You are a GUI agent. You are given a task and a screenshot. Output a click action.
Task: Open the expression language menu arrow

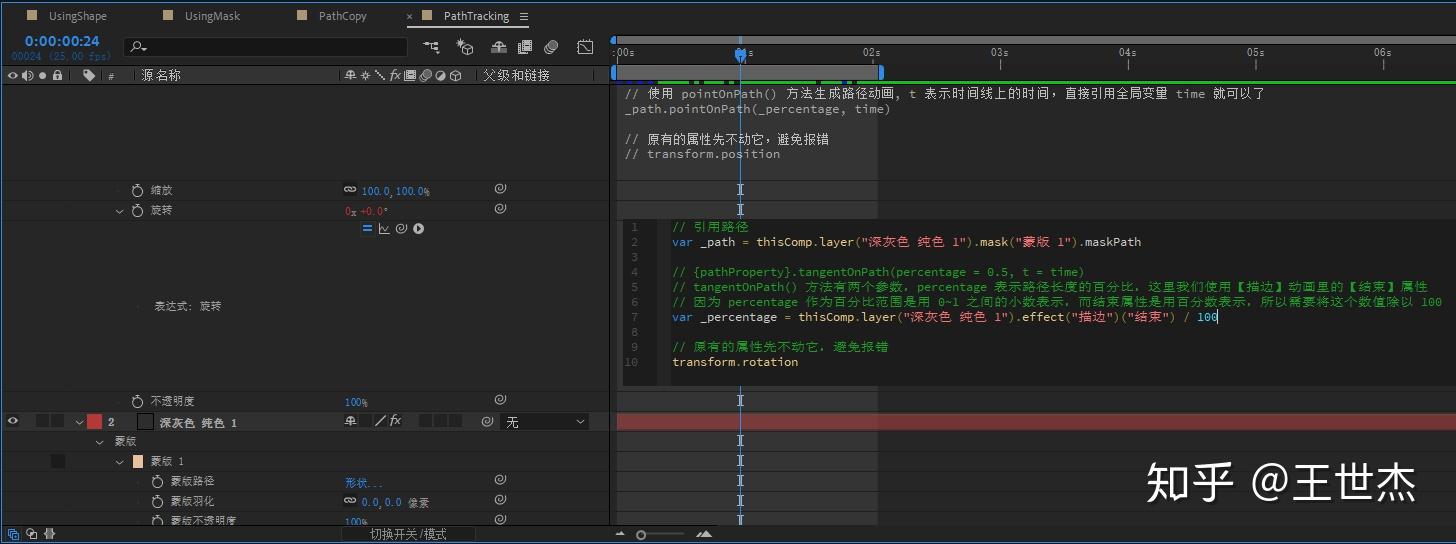pyautogui.click(x=418, y=228)
